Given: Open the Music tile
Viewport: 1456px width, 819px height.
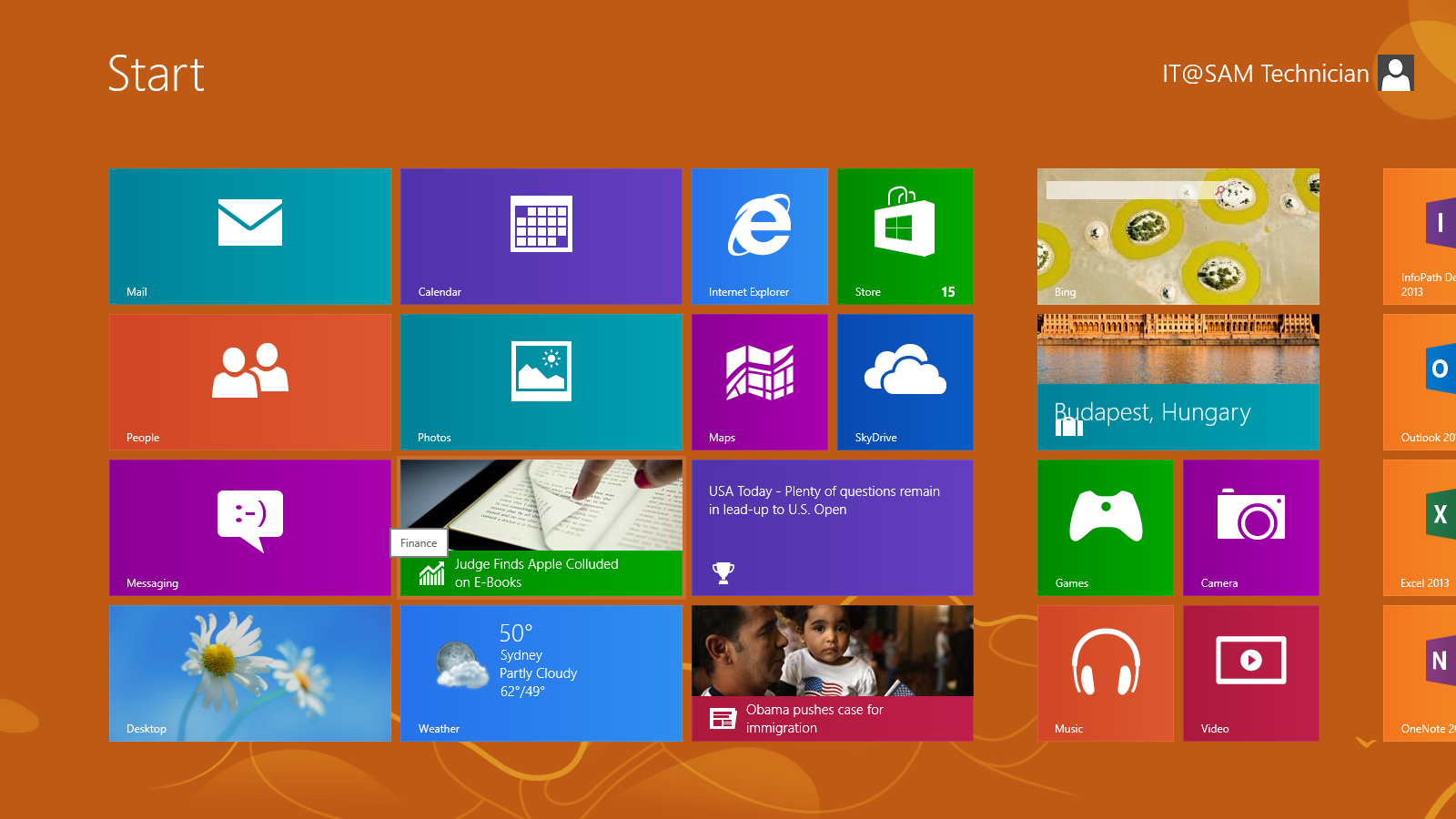Looking at the screenshot, I should (1106, 673).
